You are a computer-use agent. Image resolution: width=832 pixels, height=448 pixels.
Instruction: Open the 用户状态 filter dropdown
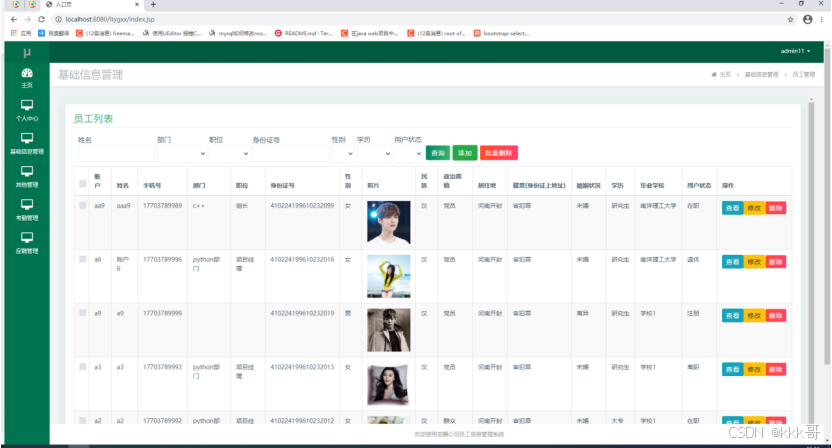click(408, 153)
